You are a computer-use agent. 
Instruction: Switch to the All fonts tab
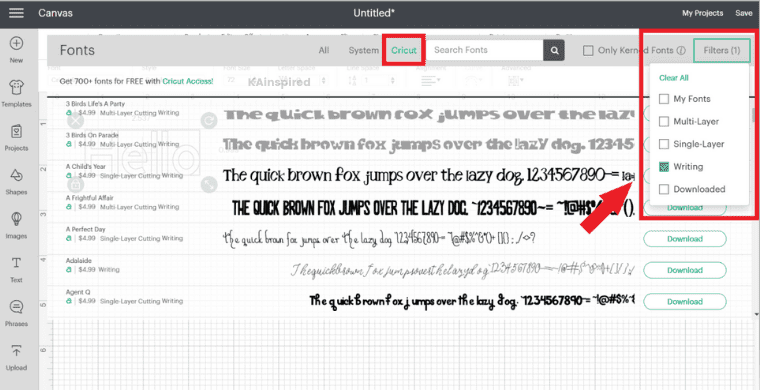[324, 50]
